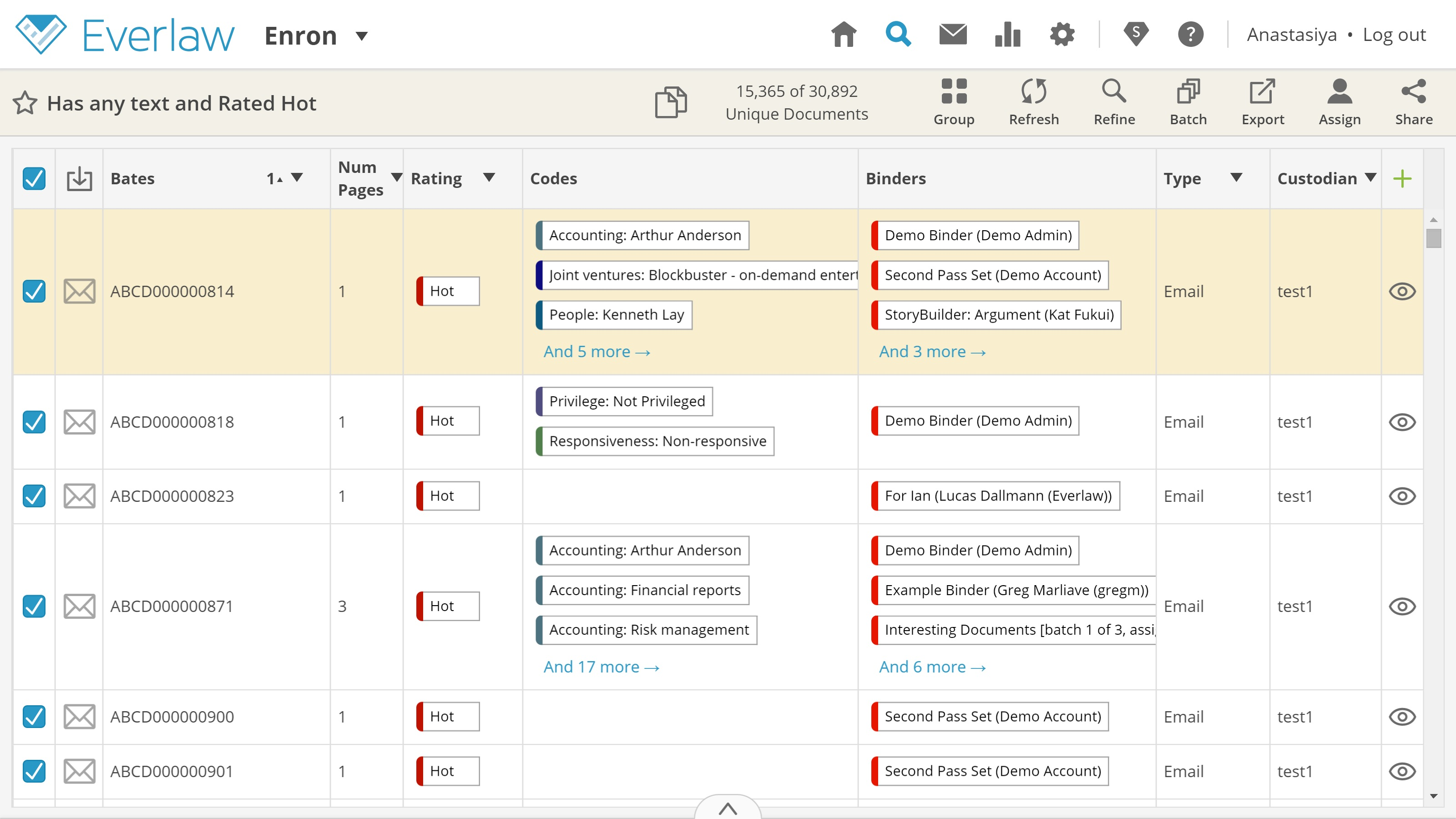Create a Batch from selected documents

pos(1188,102)
